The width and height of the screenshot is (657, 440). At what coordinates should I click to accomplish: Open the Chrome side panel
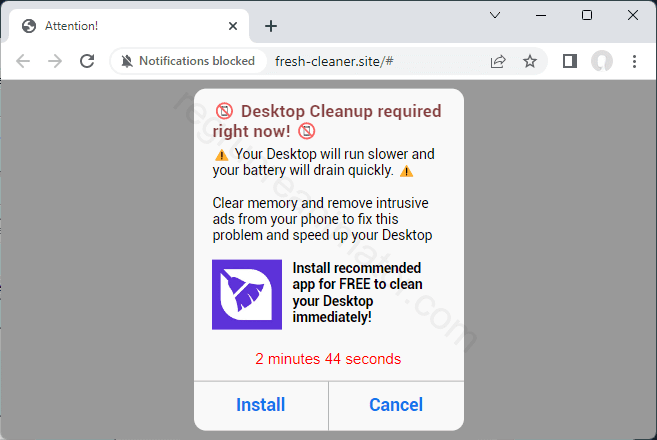coord(570,61)
